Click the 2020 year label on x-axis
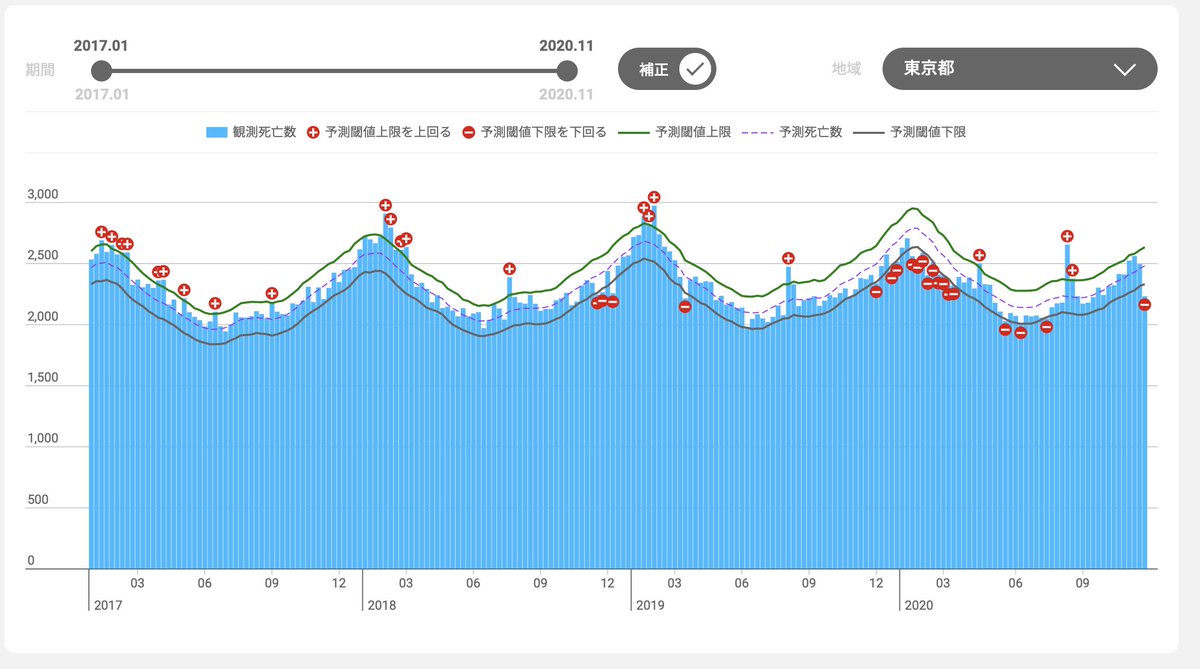This screenshot has width=1200, height=669. (918, 605)
